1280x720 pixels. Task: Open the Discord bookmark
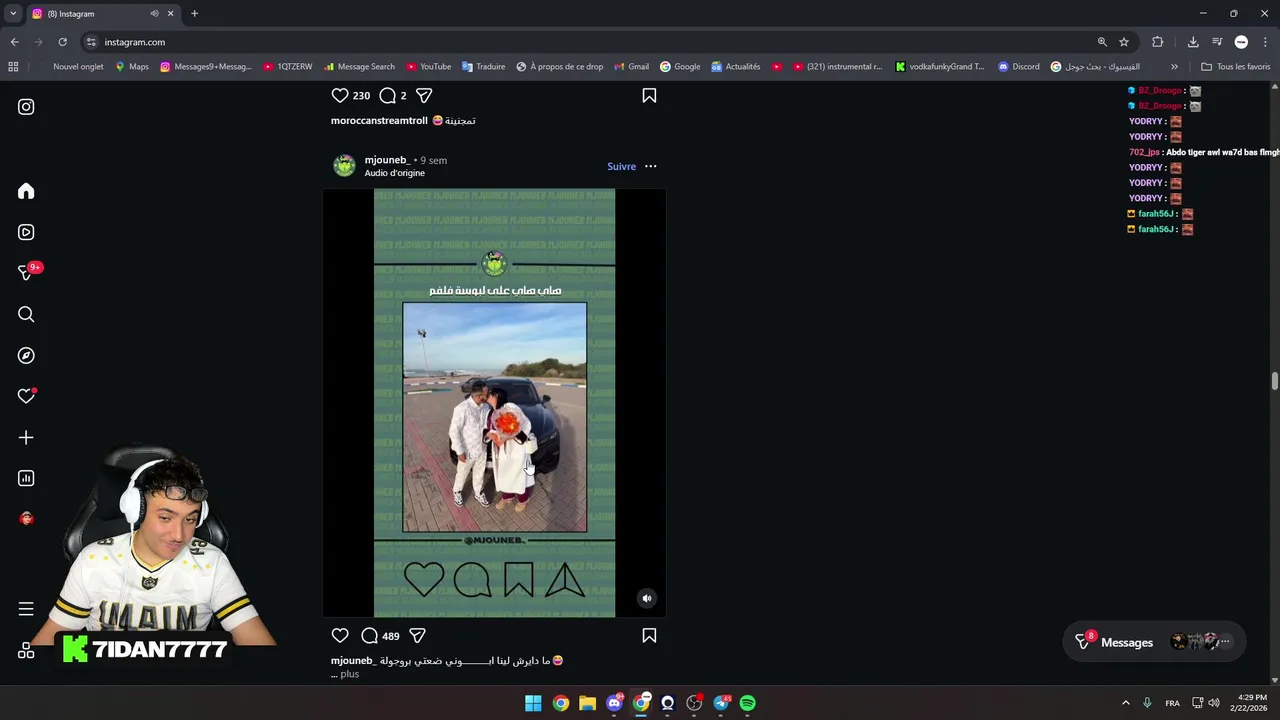pyautogui.click(x=1018, y=67)
